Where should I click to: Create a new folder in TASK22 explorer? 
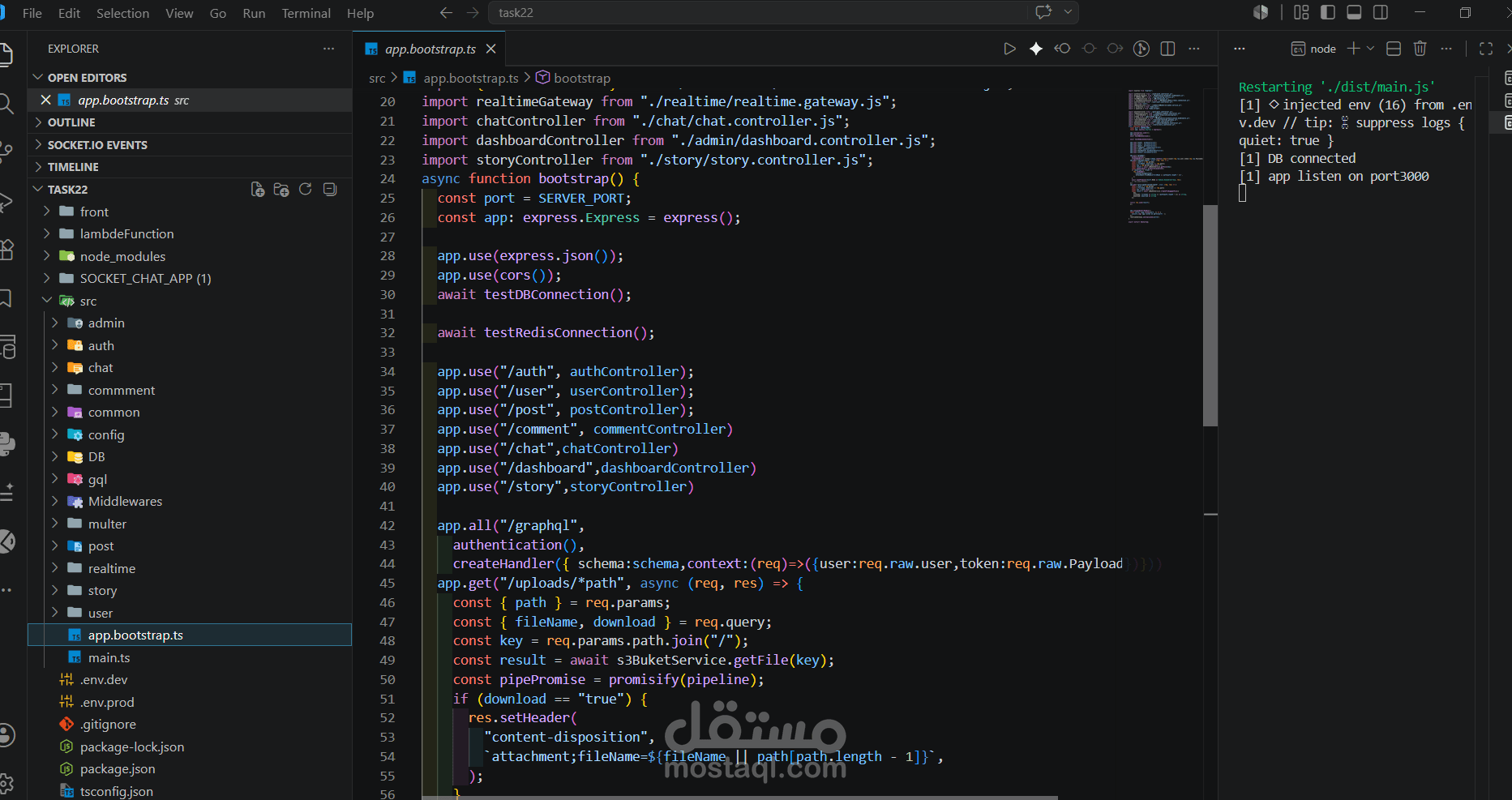pos(281,189)
